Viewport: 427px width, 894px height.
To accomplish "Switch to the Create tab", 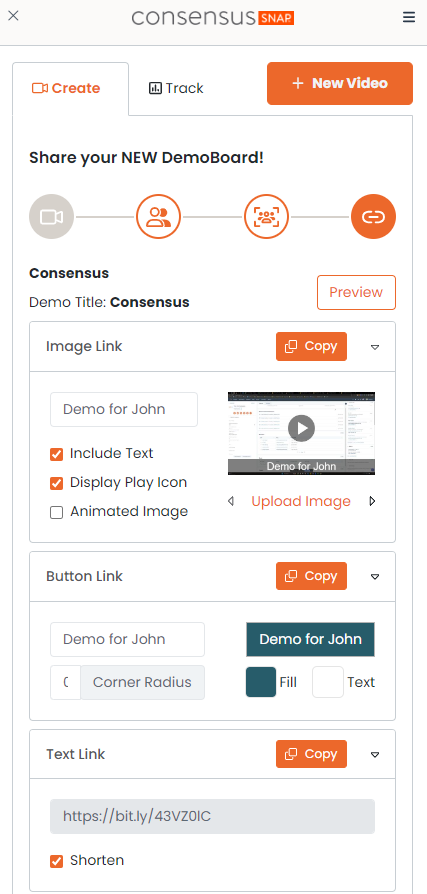I will (71, 89).
